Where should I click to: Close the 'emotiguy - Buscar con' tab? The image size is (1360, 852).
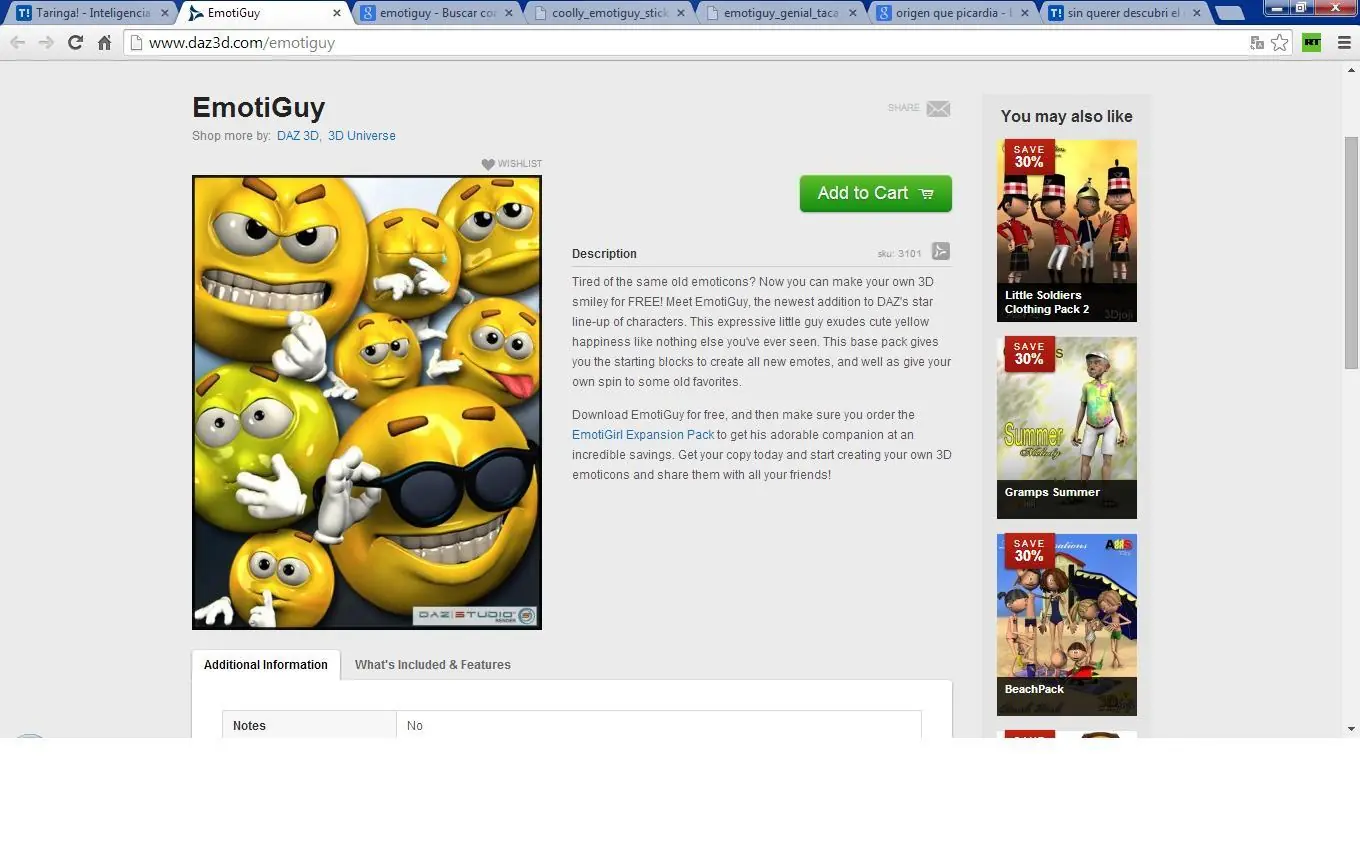509,13
